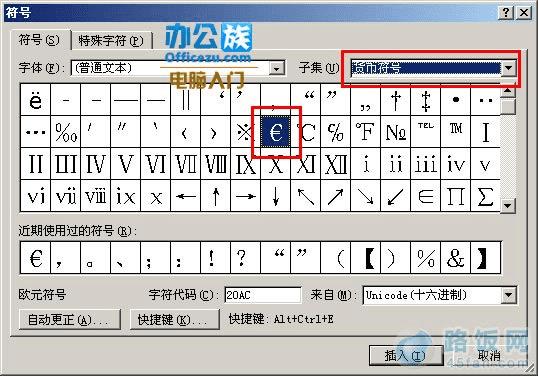Click the 取消 cancel button
Image resolution: width=538 pixels, height=376 pixels.
(489, 356)
